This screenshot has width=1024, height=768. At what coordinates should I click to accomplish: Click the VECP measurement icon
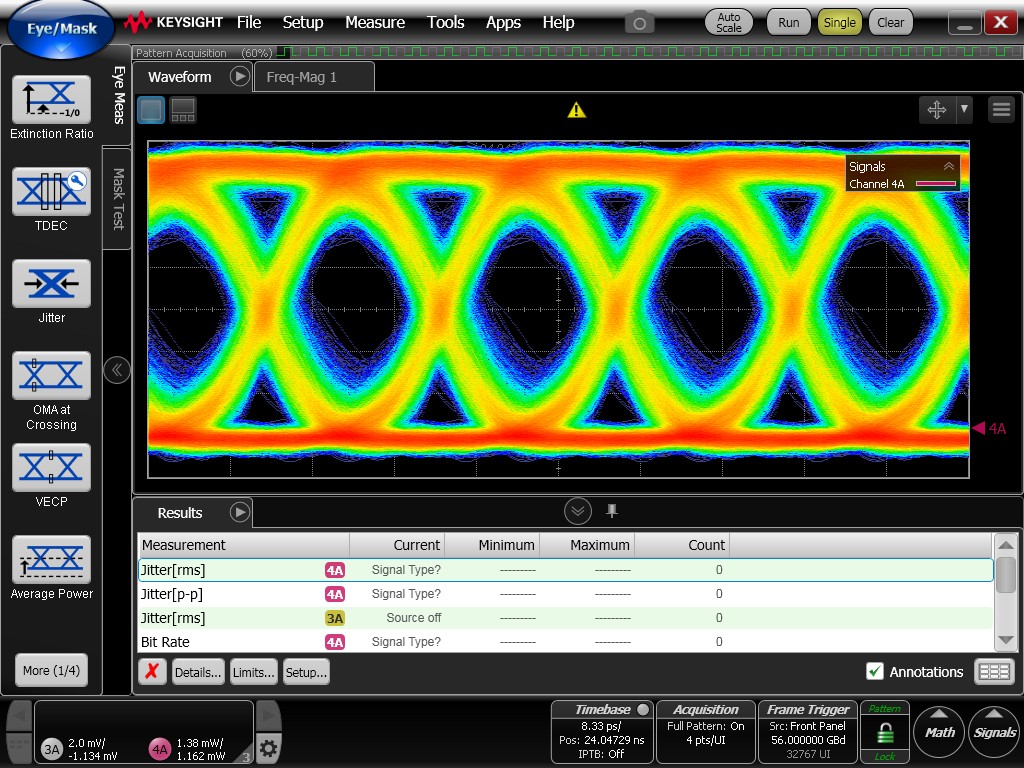(51, 468)
